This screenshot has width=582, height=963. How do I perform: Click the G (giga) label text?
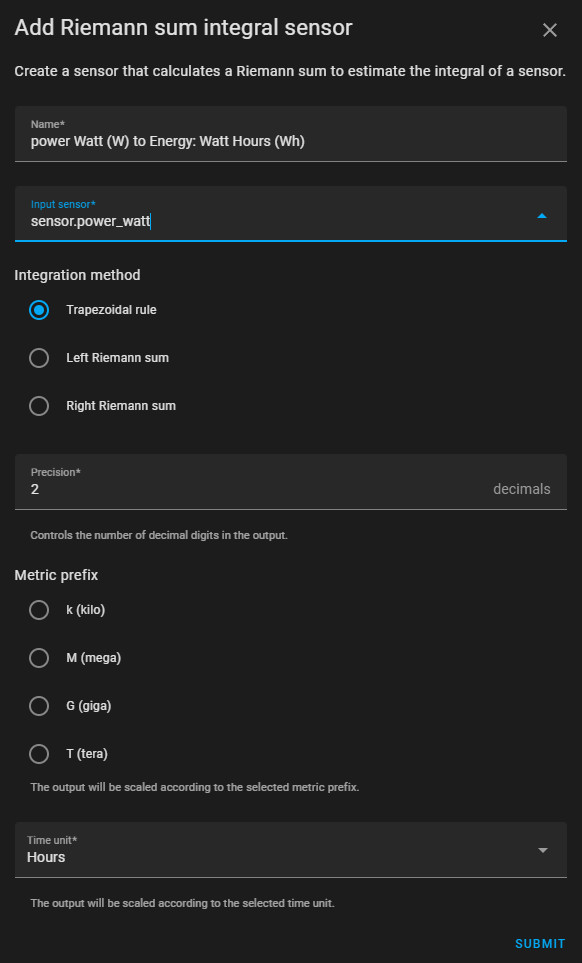88,706
